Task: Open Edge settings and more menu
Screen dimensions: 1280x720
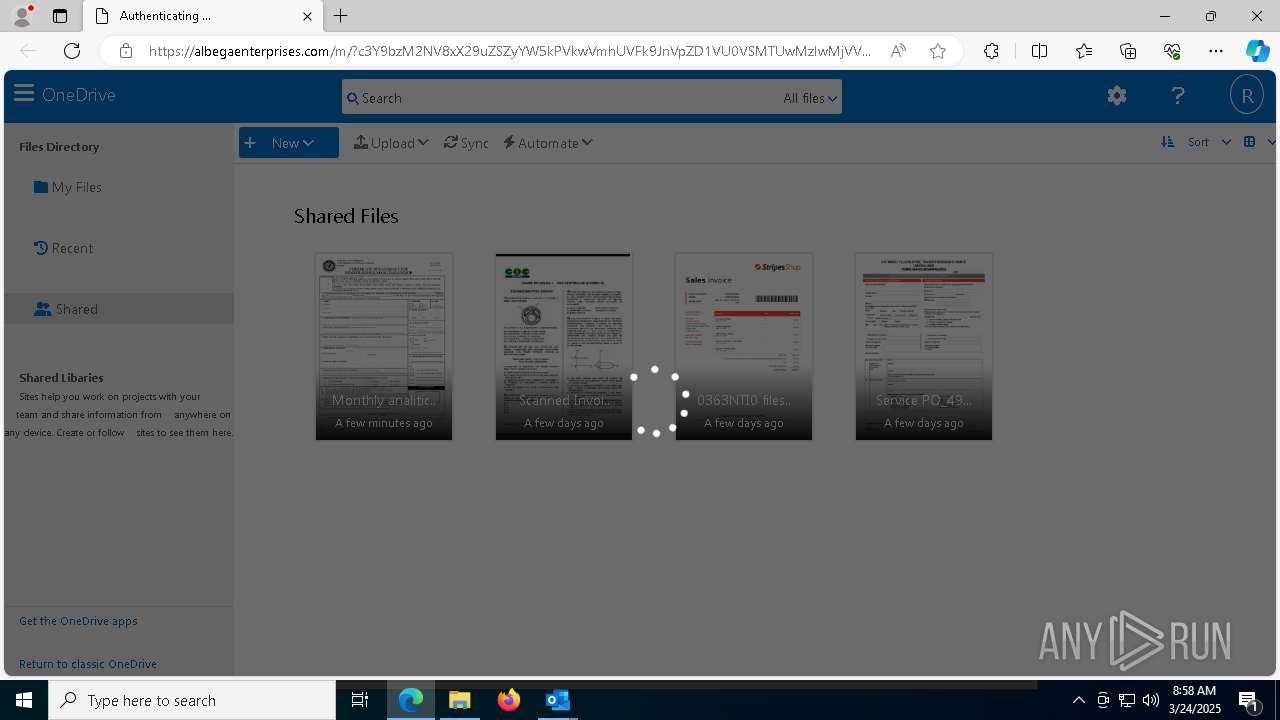Action: pos(1216,51)
